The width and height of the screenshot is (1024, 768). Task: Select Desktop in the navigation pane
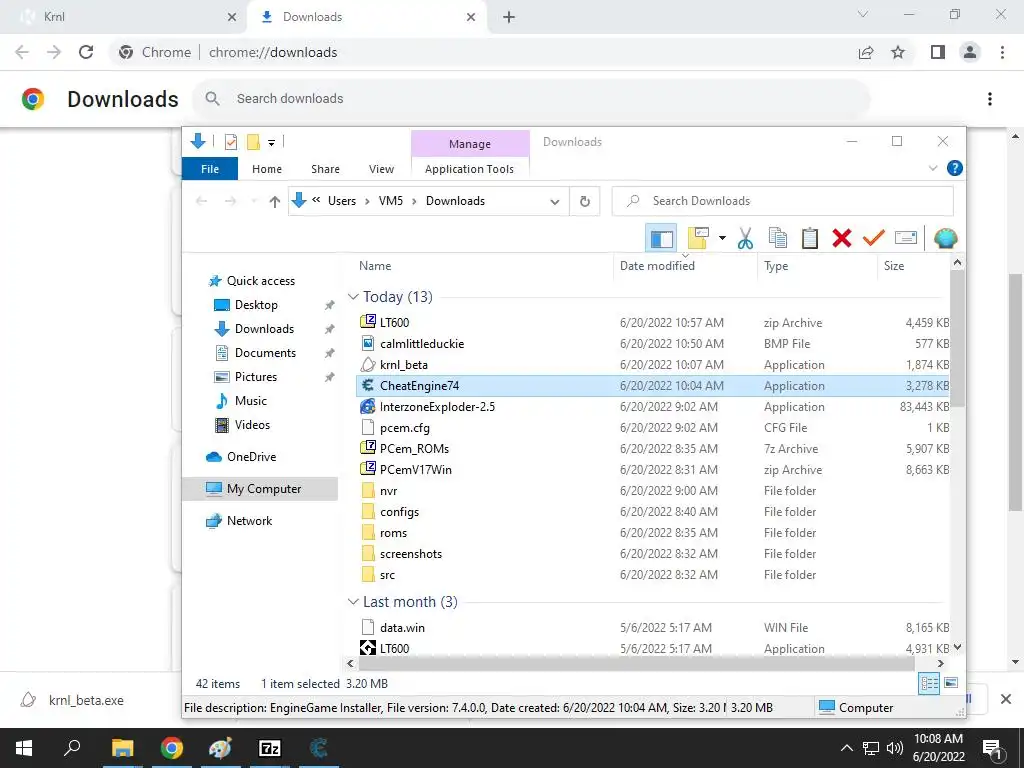coord(255,305)
